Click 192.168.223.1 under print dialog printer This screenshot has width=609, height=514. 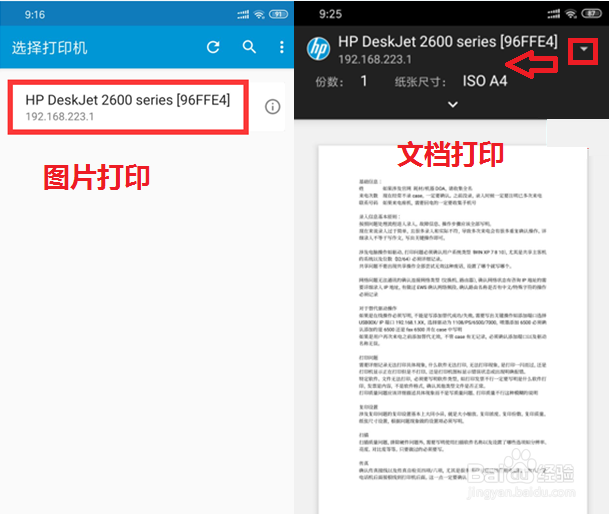[x=375, y=59]
